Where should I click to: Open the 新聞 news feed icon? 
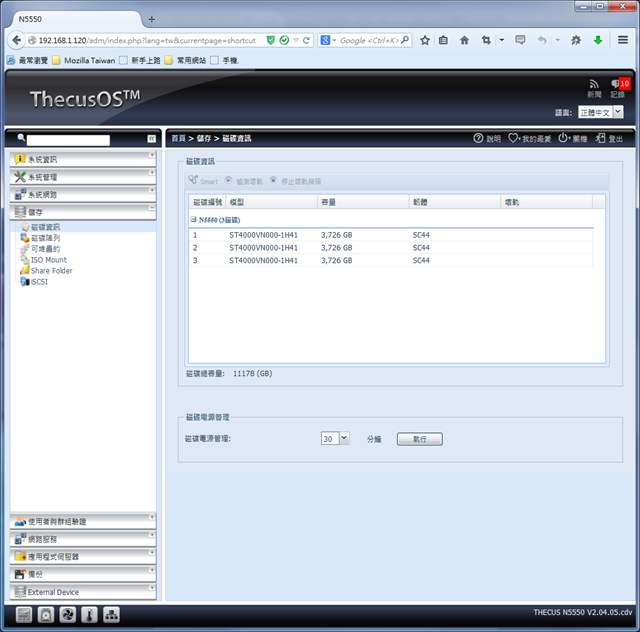(594, 89)
